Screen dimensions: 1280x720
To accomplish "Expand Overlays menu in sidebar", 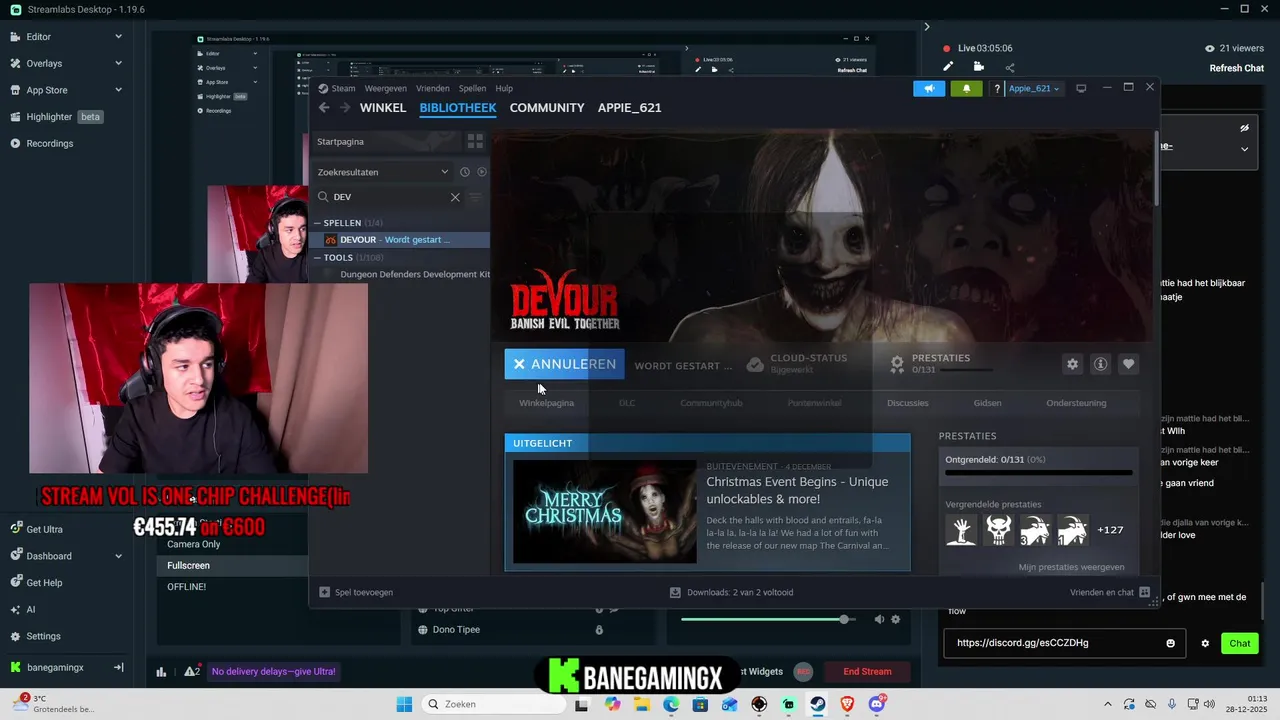I will (118, 63).
